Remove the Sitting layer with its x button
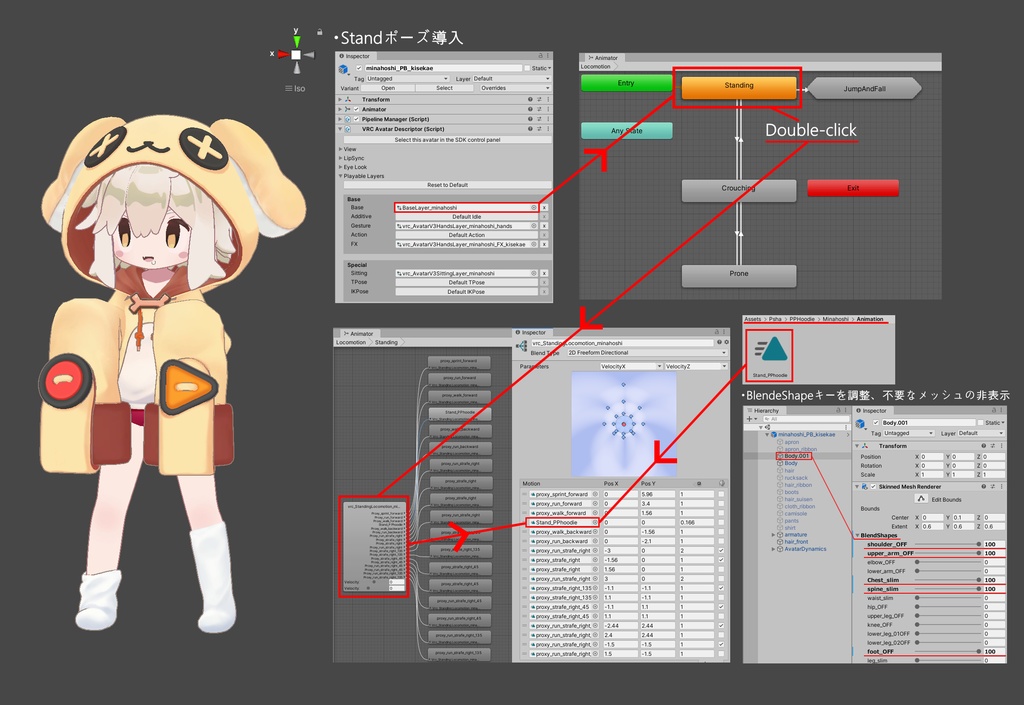 click(544, 274)
